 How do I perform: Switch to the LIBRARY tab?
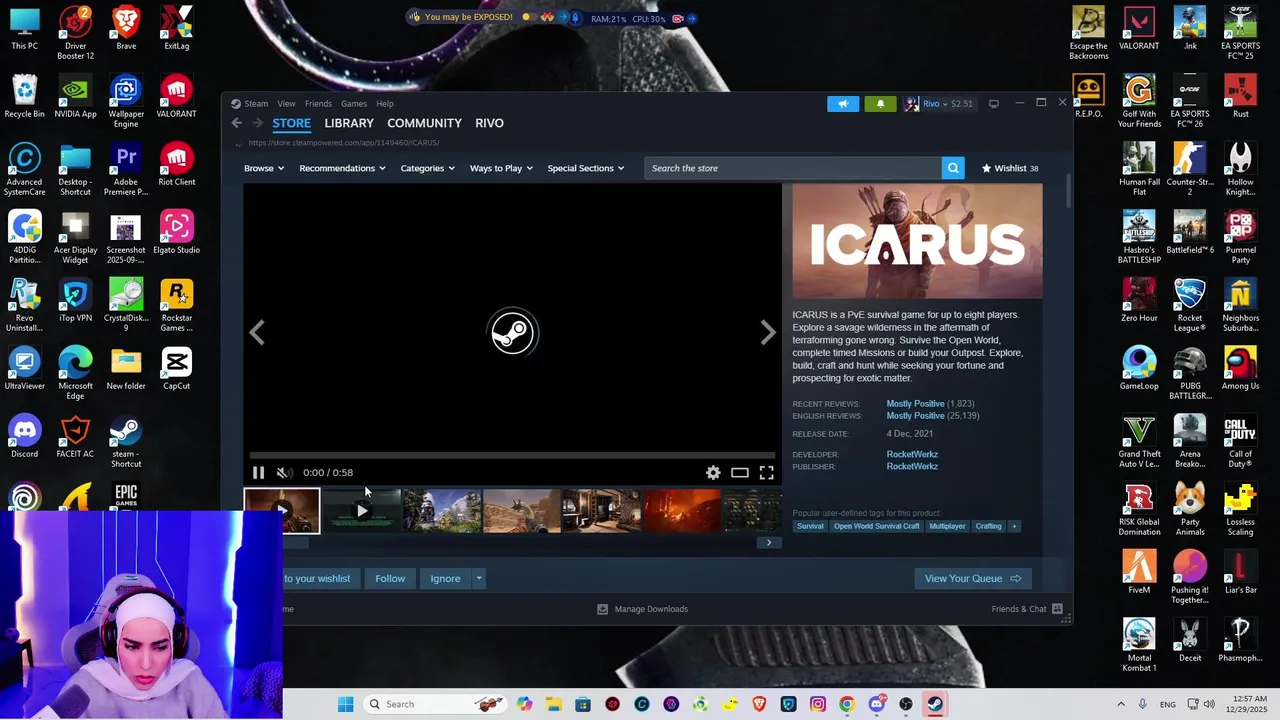(x=349, y=123)
